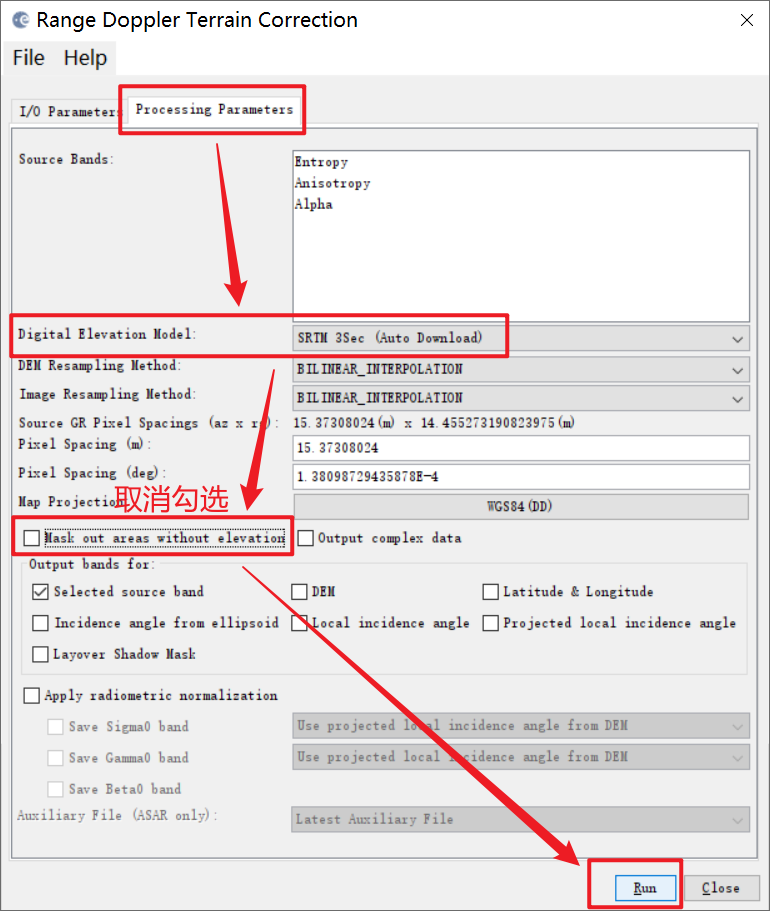
Task: Open the Sigma0 incidence angle dropdown
Action: (x=521, y=726)
